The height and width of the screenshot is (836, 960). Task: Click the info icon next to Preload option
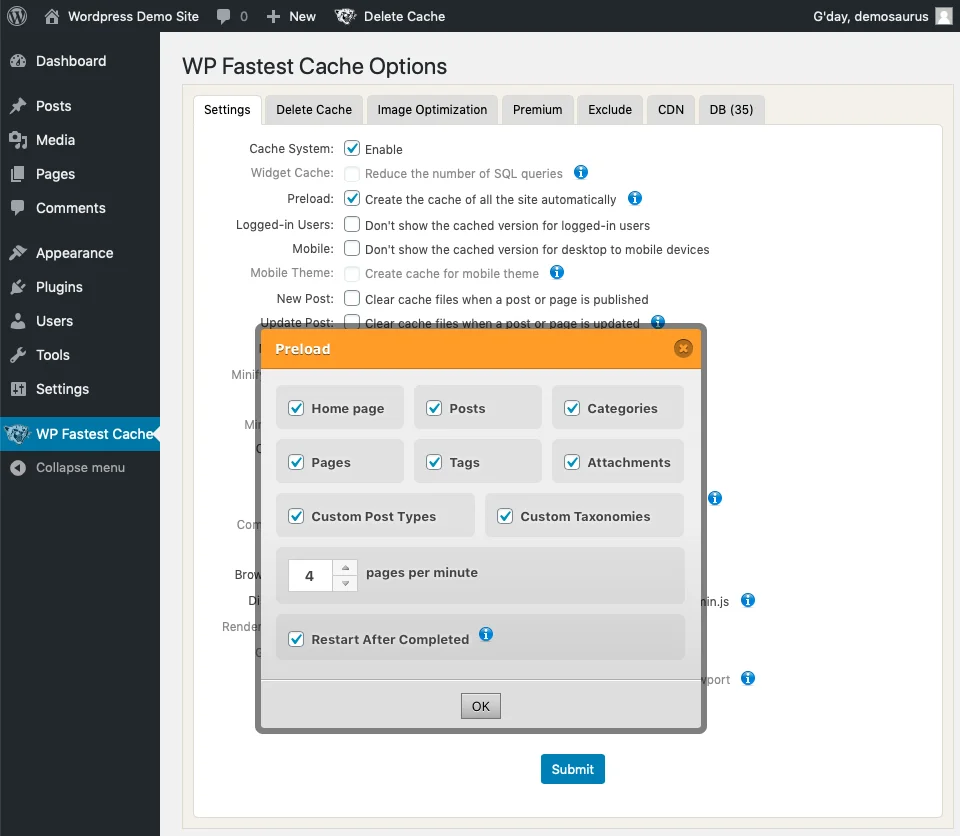(634, 198)
